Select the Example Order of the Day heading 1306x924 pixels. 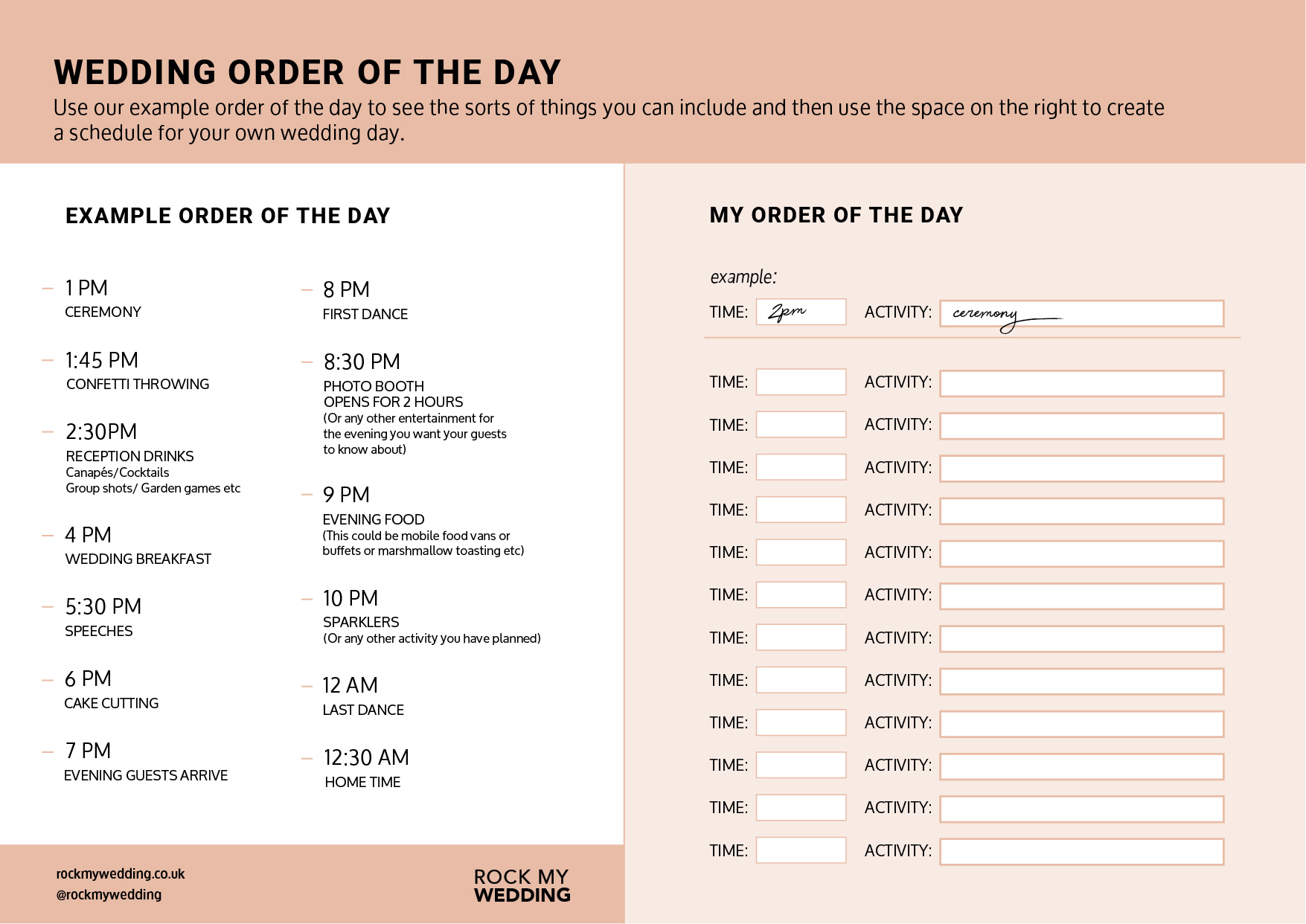point(228,216)
